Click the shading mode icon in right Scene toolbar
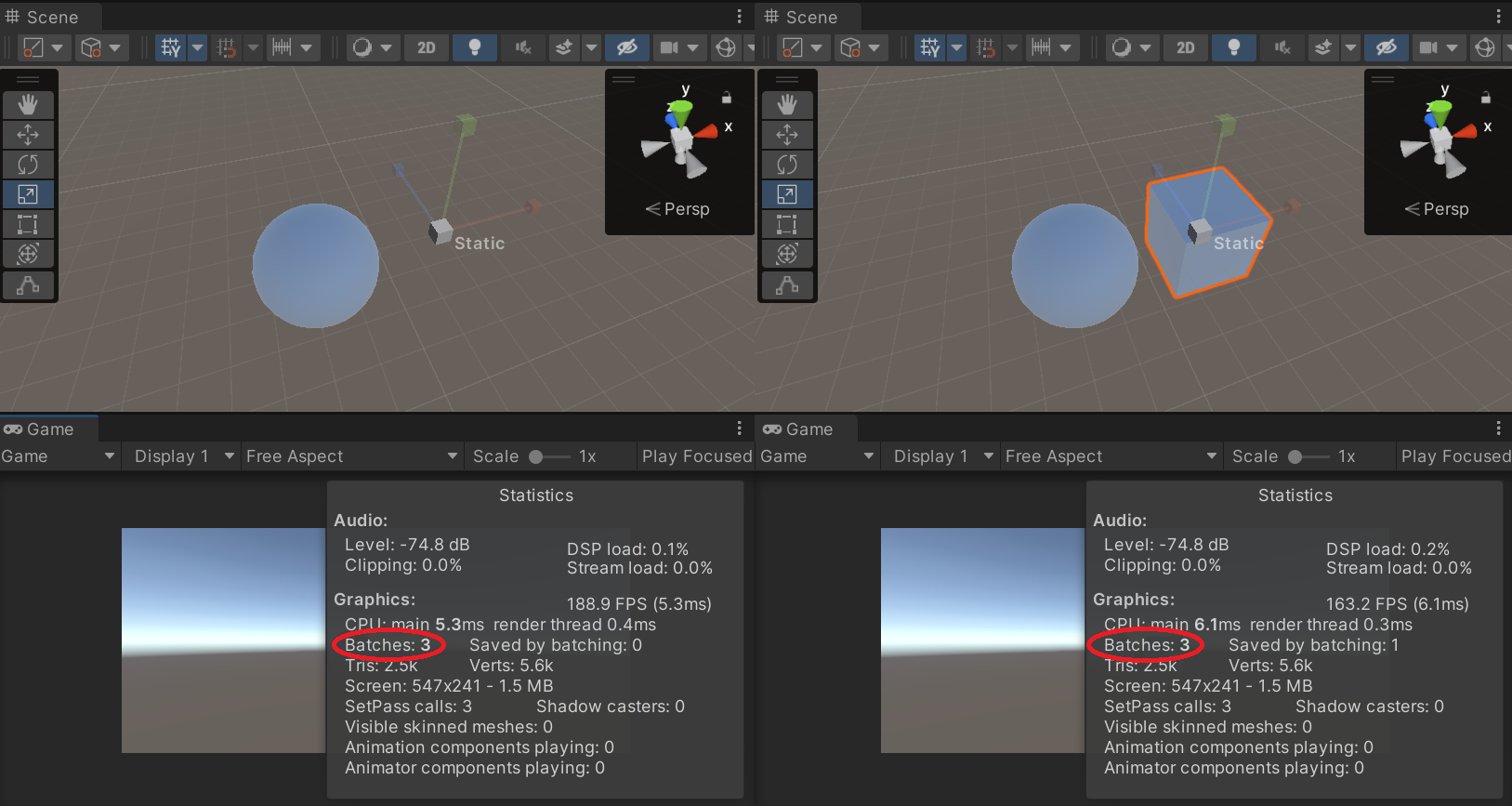Image resolution: width=1512 pixels, height=806 pixels. pyautogui.click(x=792, y=47)
